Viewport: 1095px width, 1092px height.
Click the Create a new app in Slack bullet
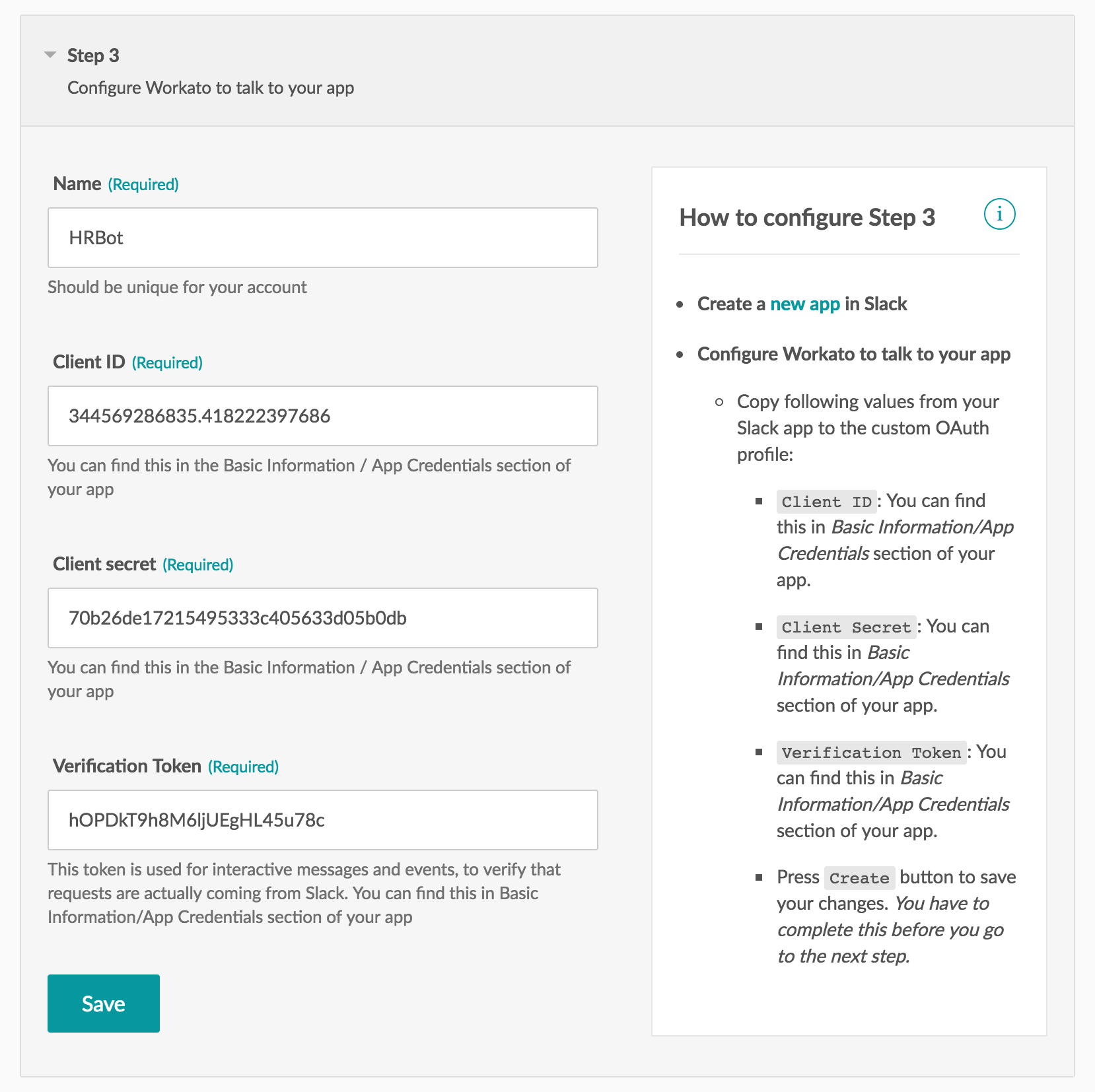[802, 304]
